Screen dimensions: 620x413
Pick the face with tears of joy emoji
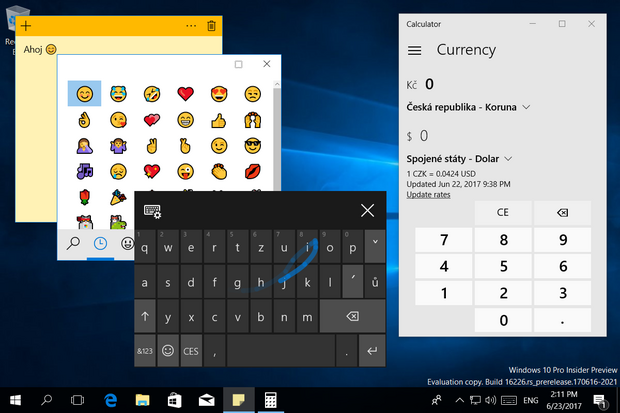click(118, 94)
